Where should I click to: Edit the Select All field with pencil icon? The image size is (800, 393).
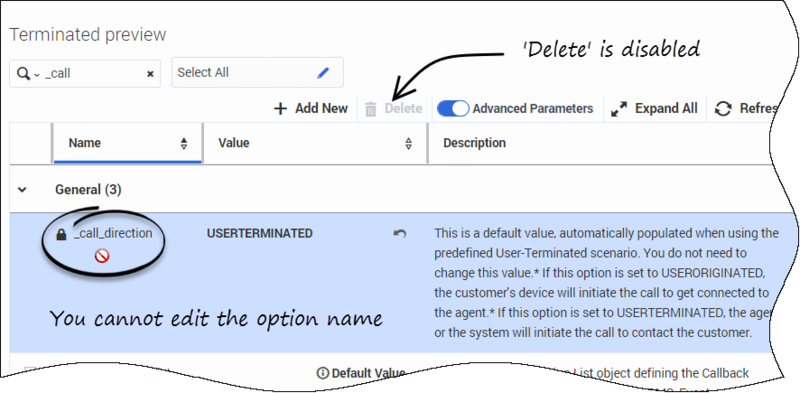[x=323, y=73]
